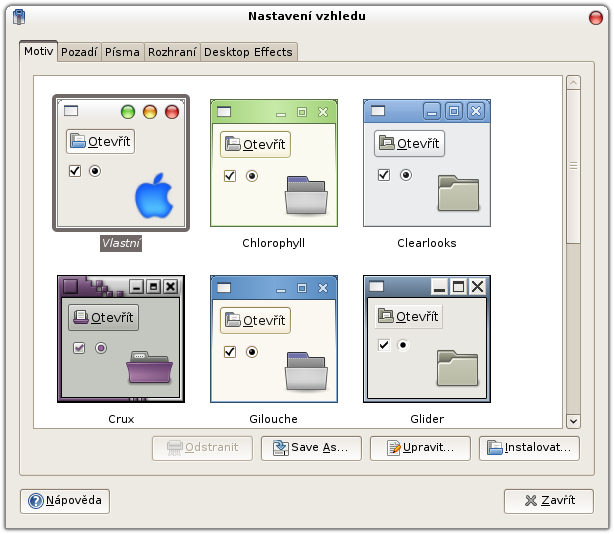The width and height of the screenshot is (614, 534).
Task: Click the radio button in Glider preview
Action: coord(403,345)
